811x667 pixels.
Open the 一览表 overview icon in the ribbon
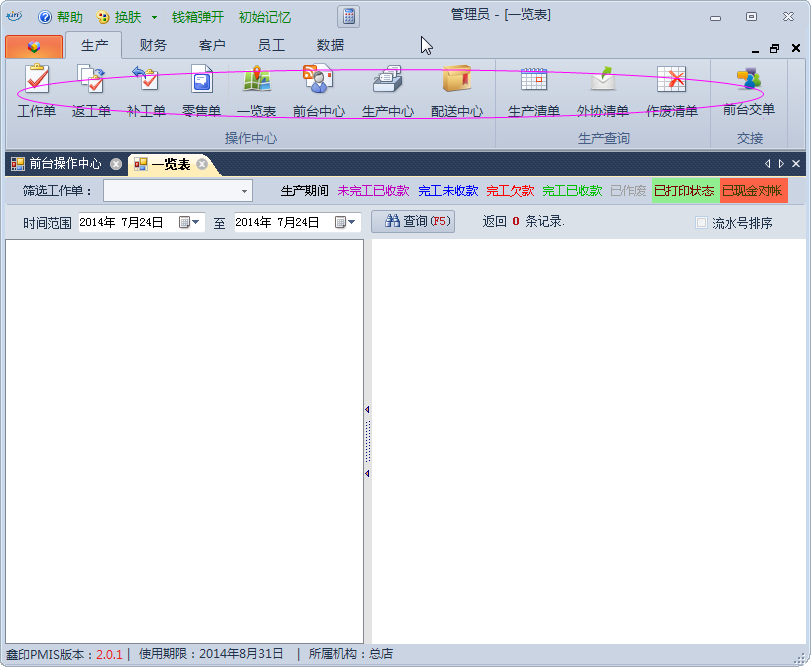(257, 91)
